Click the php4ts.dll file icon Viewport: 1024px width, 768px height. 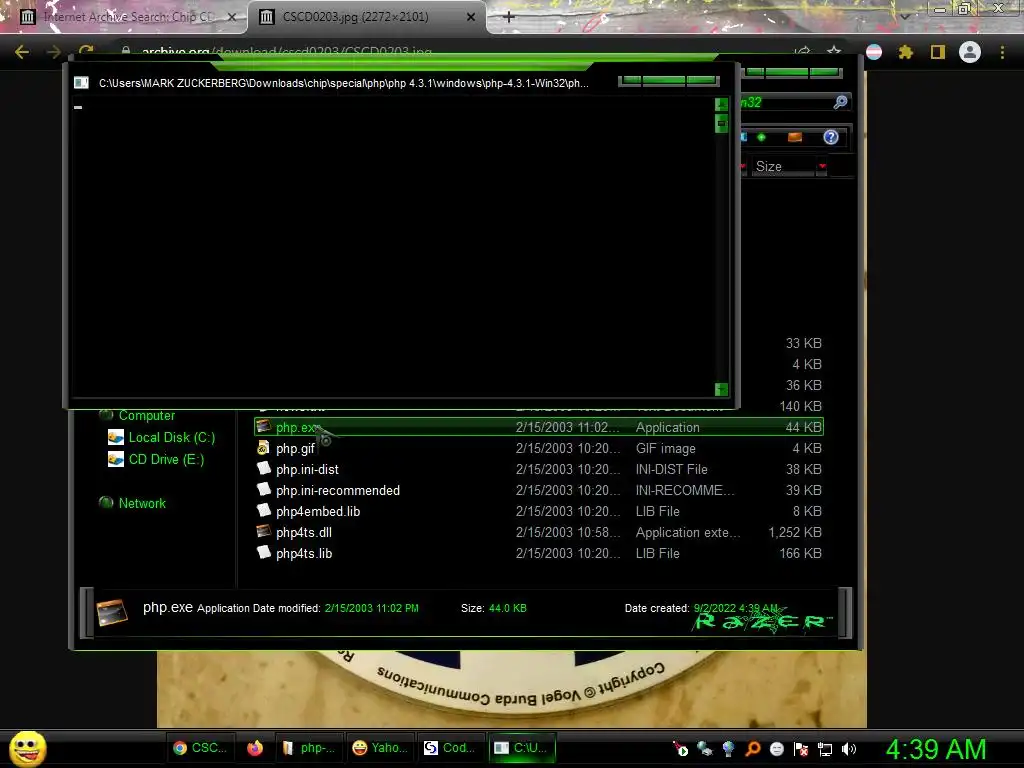264,532
